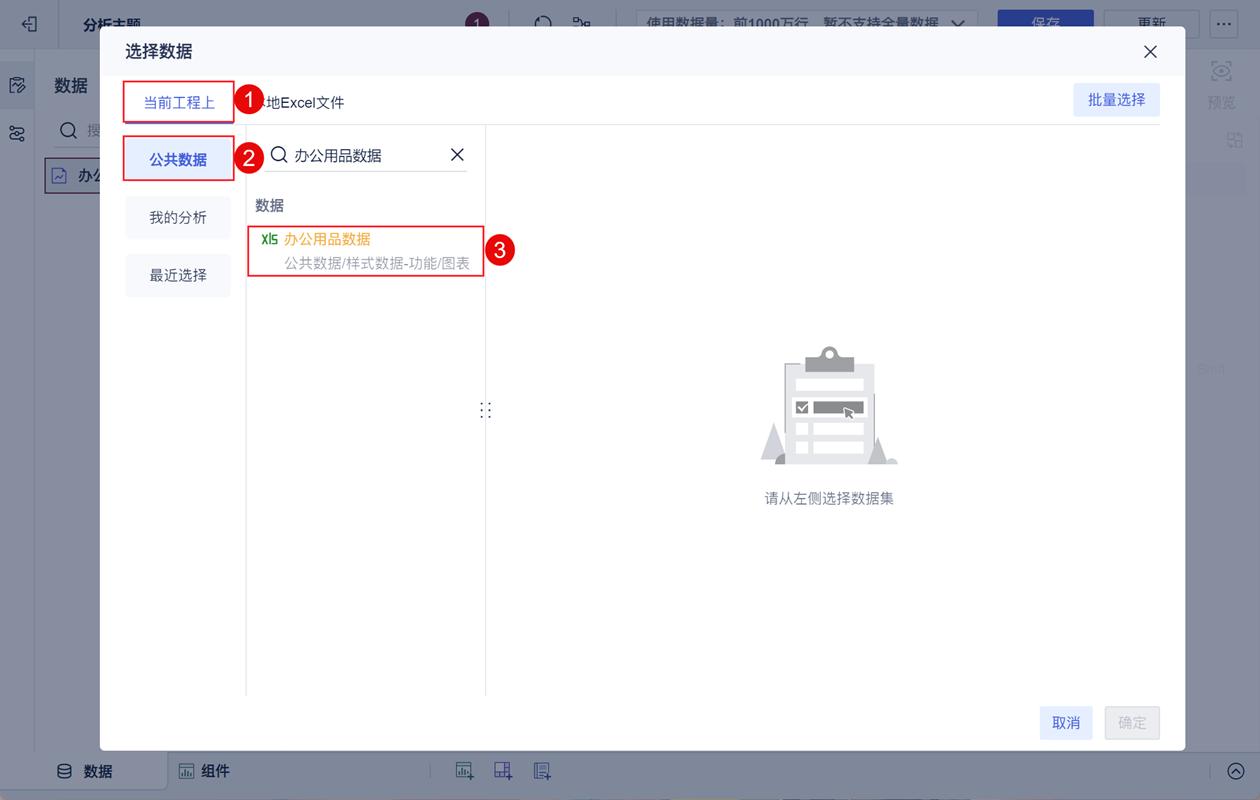
Task: Click the 保存 button in background
Action: [1046, 21]
